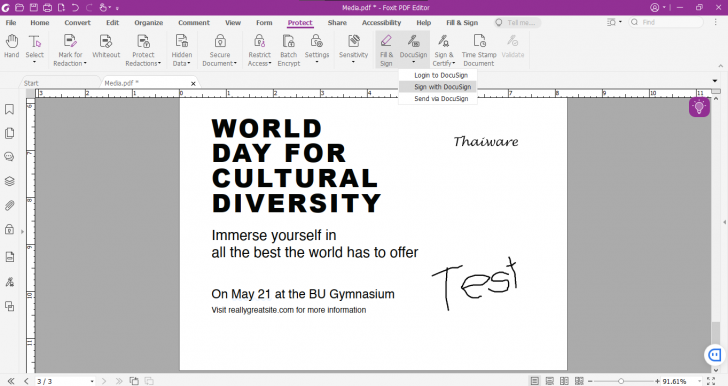Screen dimensions: 728x386
Task: Switch to the Home ribbon tab
Action: click(39, 22)
